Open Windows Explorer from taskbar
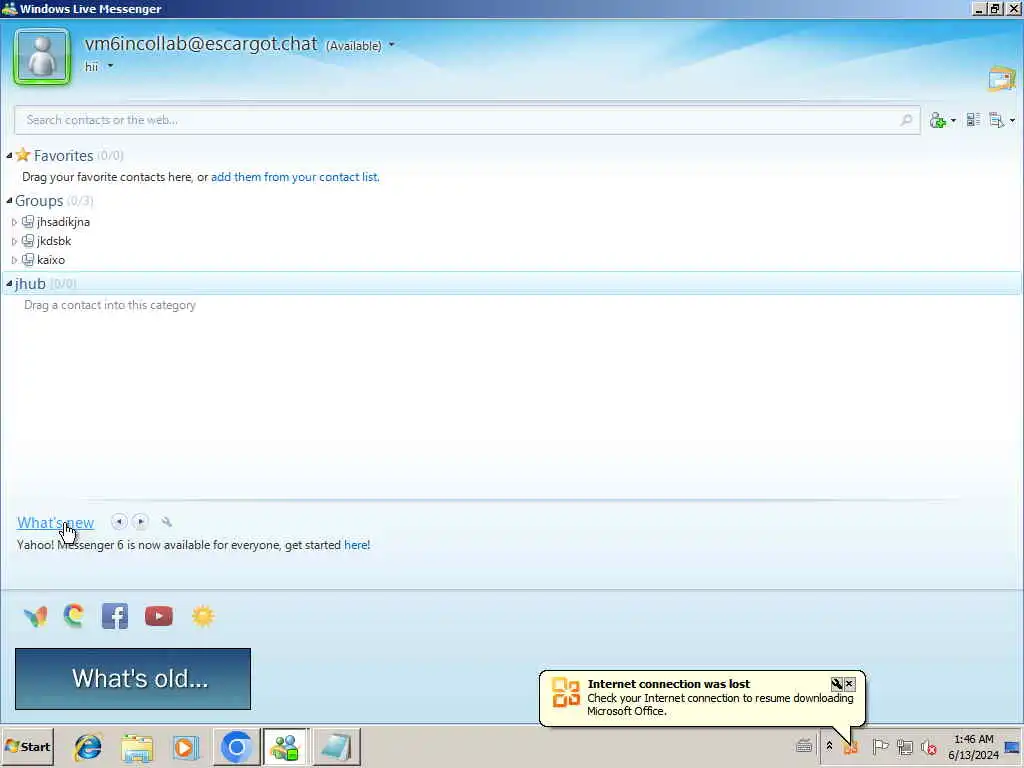 click(137, 747)
